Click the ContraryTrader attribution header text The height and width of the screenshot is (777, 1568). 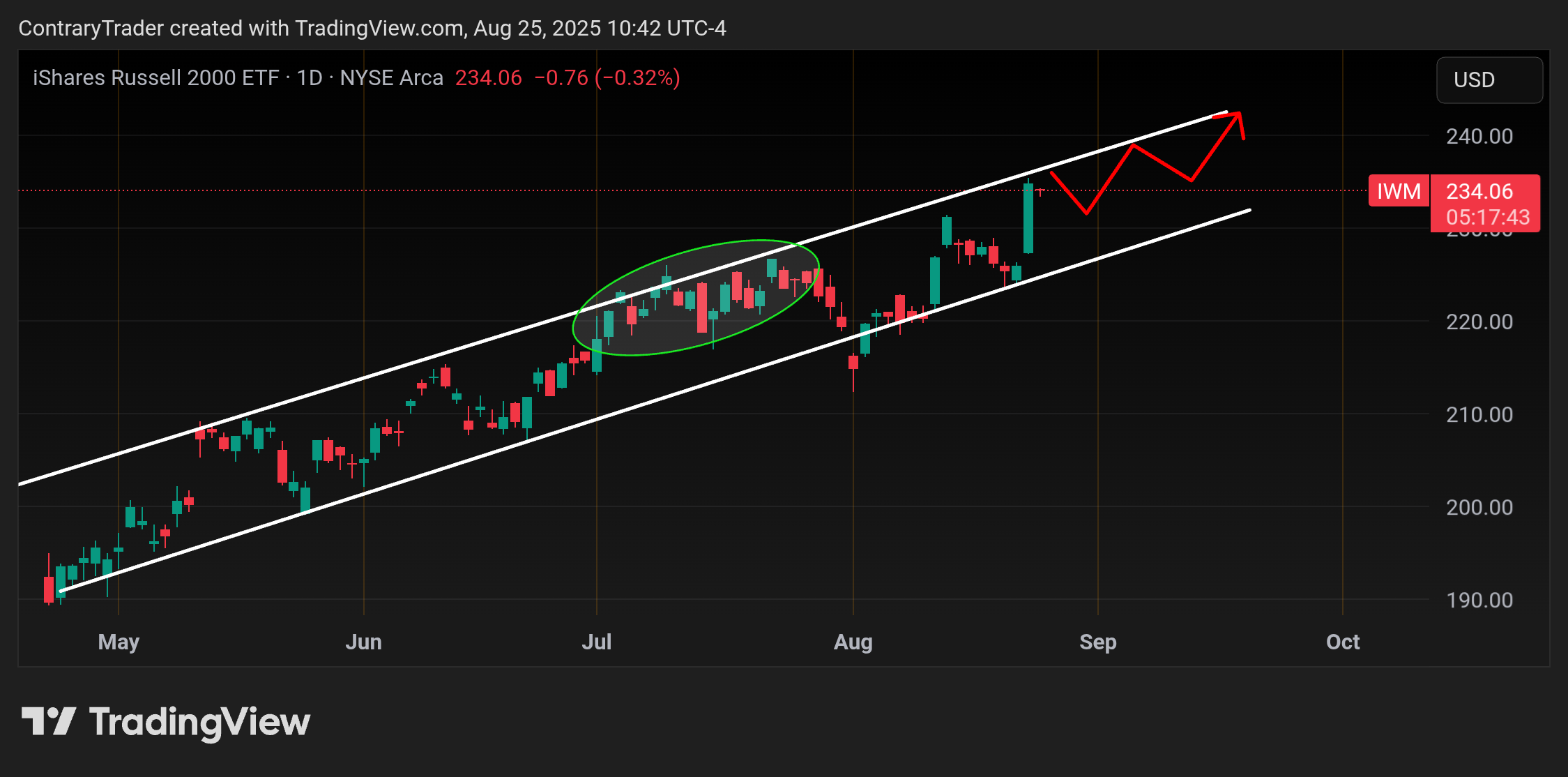pyautogui.click(x=372, y=28)
